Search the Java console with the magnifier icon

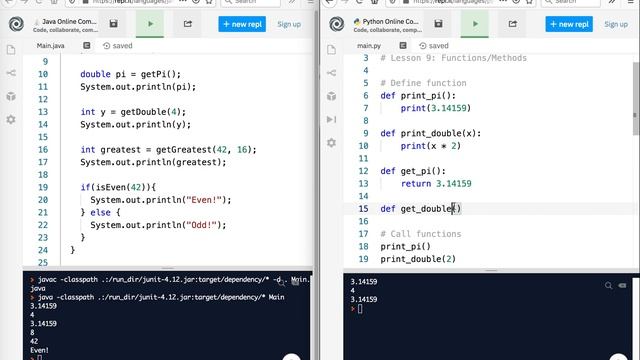point(281,282)
